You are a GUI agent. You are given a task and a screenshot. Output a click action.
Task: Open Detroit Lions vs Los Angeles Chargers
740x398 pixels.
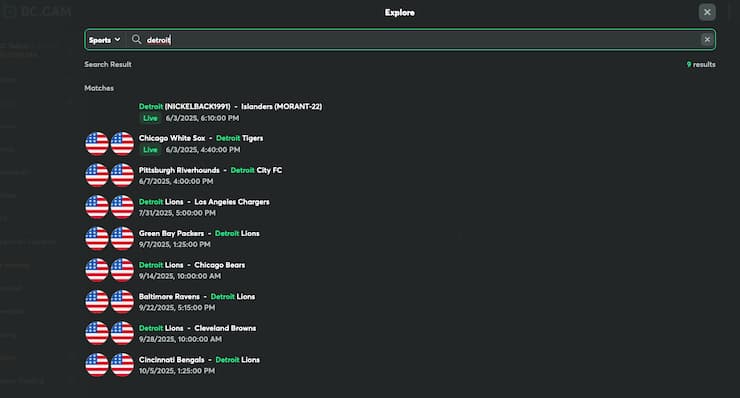[x=204, y=202]
